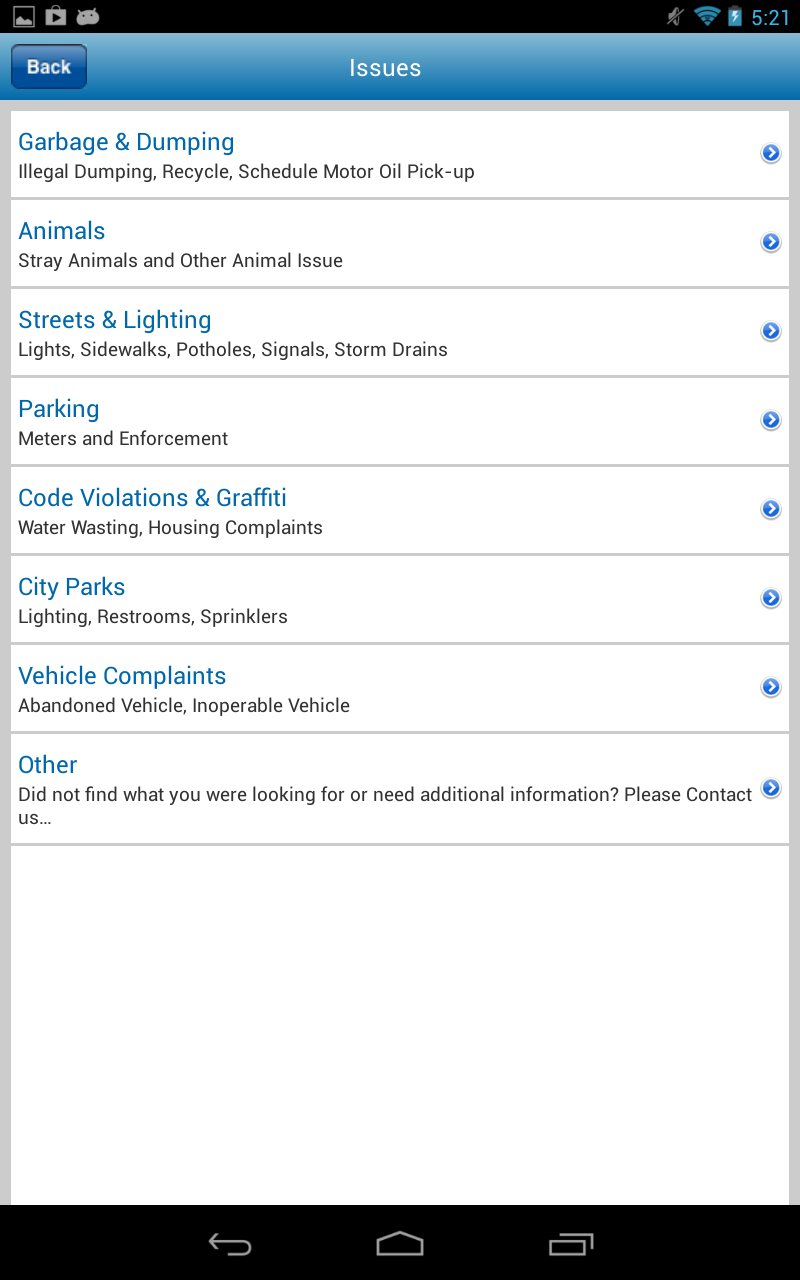
Task: Open the Vehicle Complaints heading
Action: pos(122,676)
